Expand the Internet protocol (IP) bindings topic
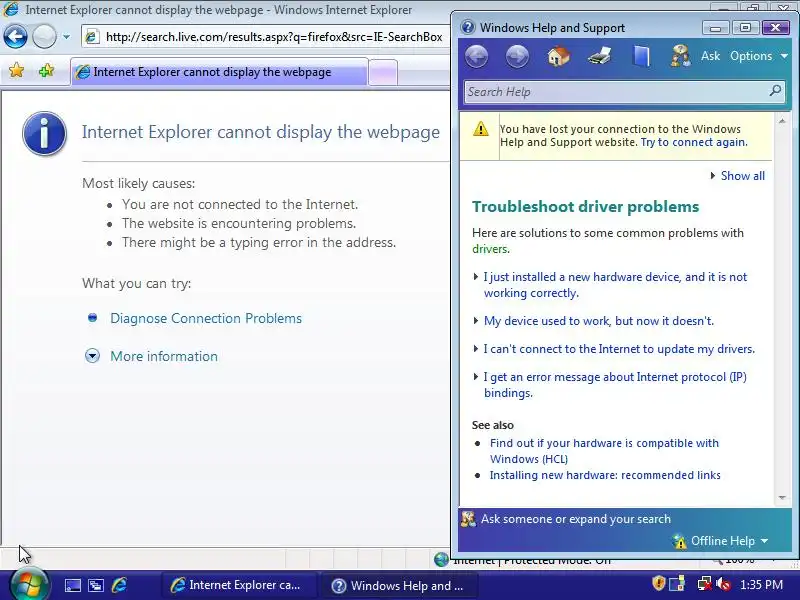The width and height of the screenshot is (800, 600). (614, 385)
